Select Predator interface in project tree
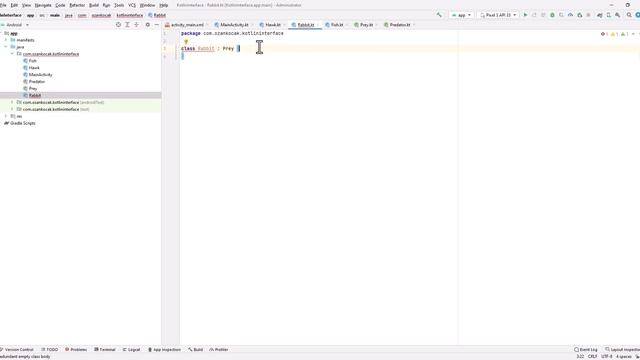Viewport: 640px width, 360px height. point(37,82)
